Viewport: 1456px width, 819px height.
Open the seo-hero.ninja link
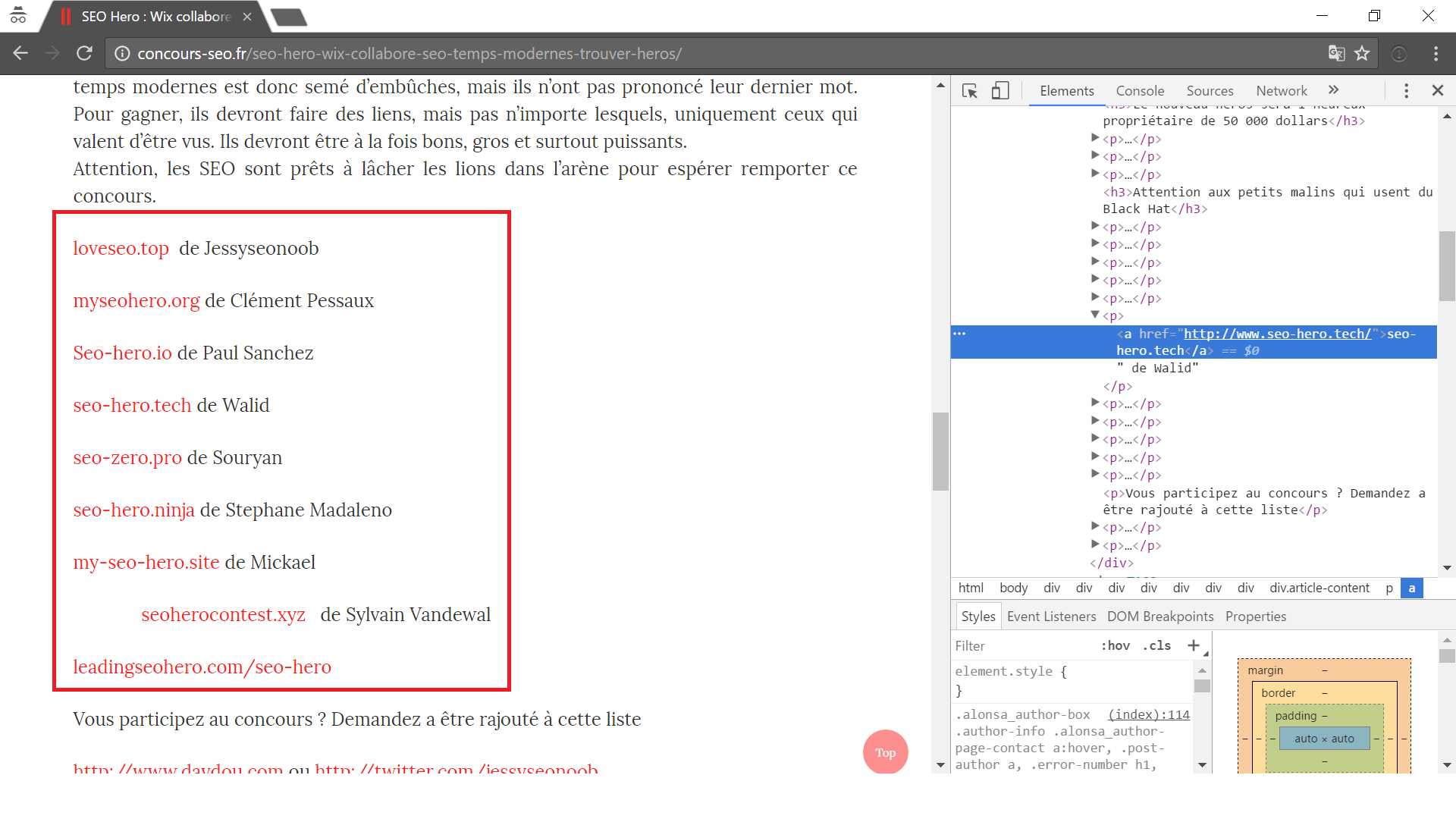pos(133,510)
